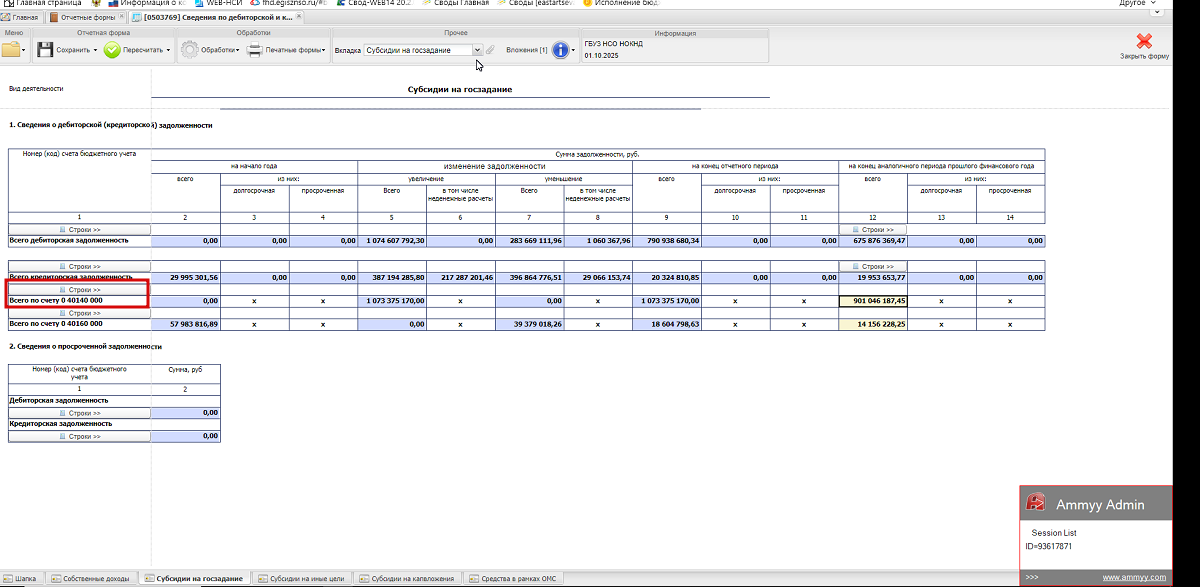The height and width of the screenshot is (587, 1200).
Task: Expand Строки above Всего кредиторская задолженность
Action: pyautogui.click(x=79, y=266)
